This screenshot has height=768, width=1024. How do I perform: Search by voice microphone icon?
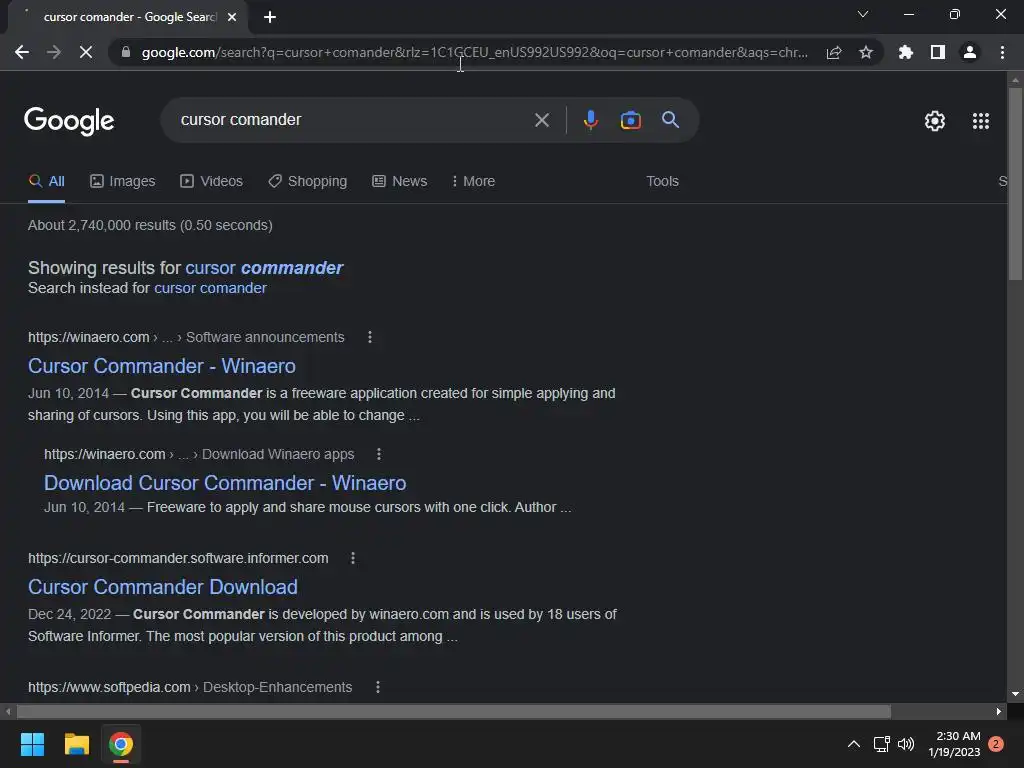(x=590, y=120)
